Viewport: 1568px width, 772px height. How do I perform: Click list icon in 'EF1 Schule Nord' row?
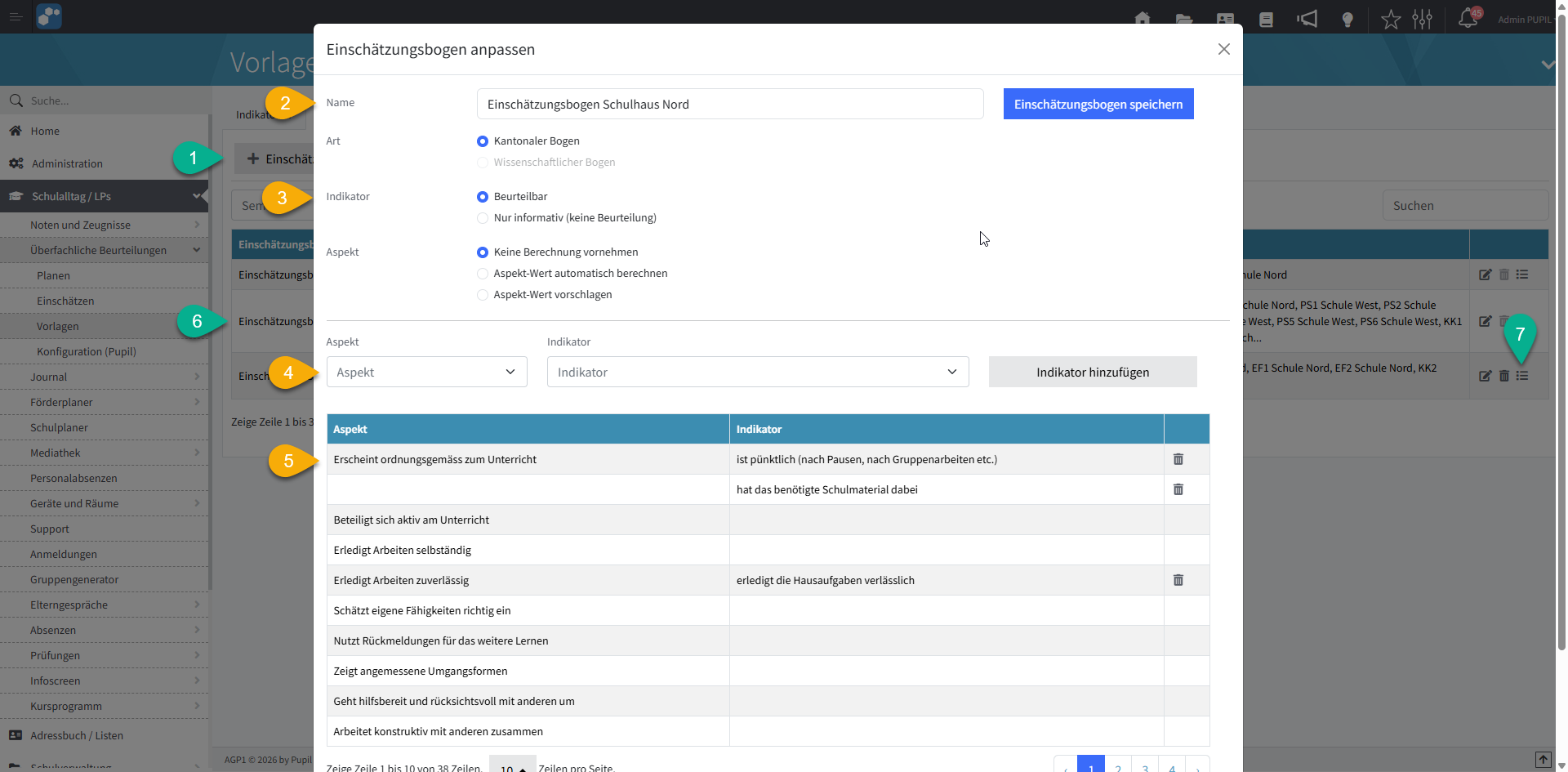point(1522,376)
